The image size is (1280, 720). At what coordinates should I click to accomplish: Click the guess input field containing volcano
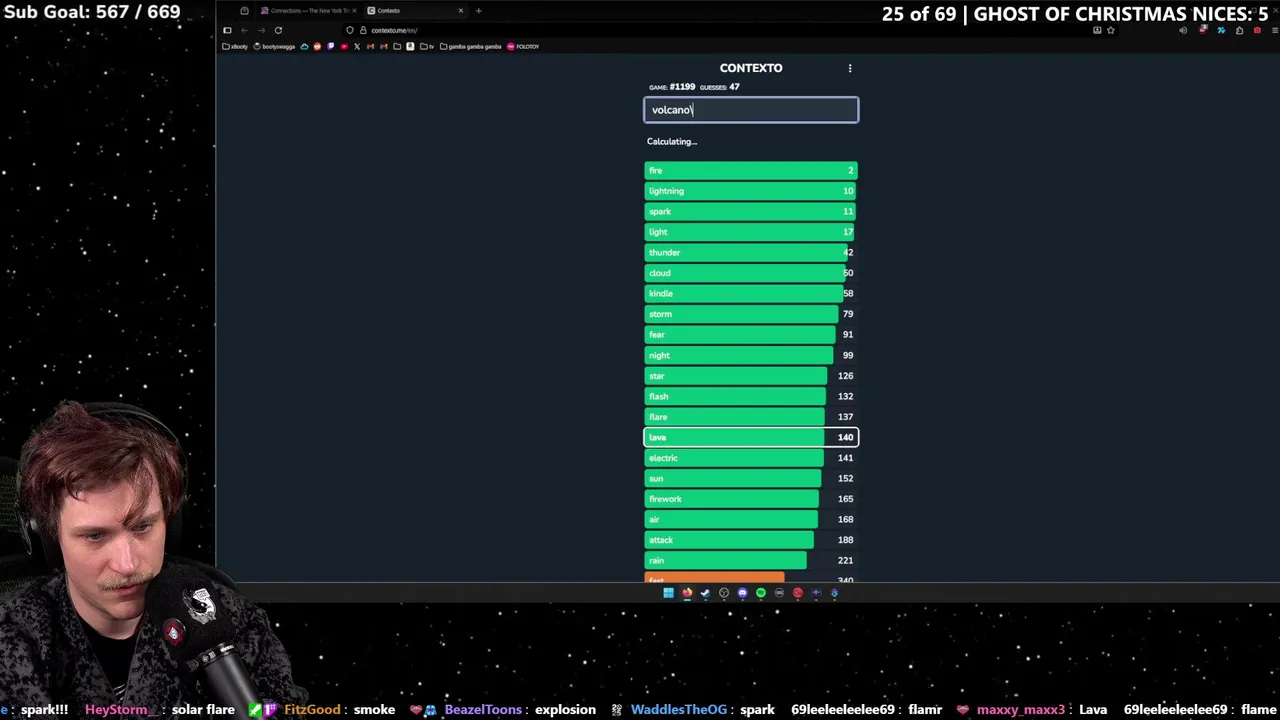tap(751, 110)
